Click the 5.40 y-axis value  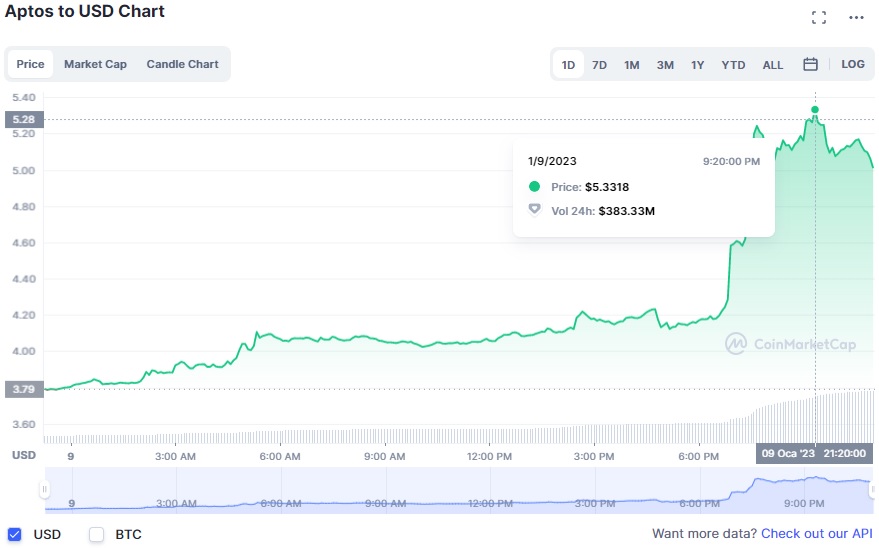(24, 97)
